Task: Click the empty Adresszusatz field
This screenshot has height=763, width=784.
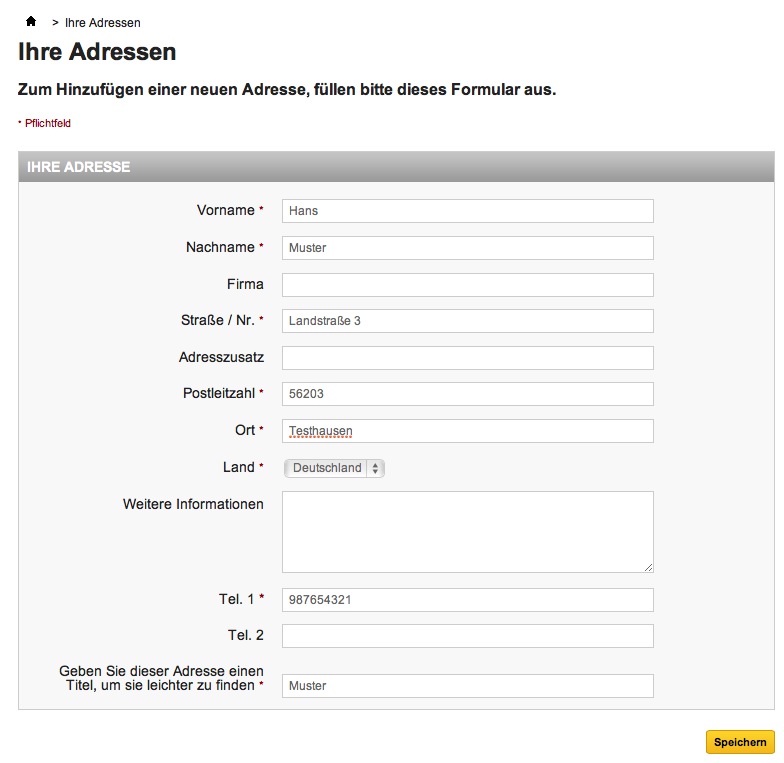Action: pyautogui.click(x=467, y=358)
